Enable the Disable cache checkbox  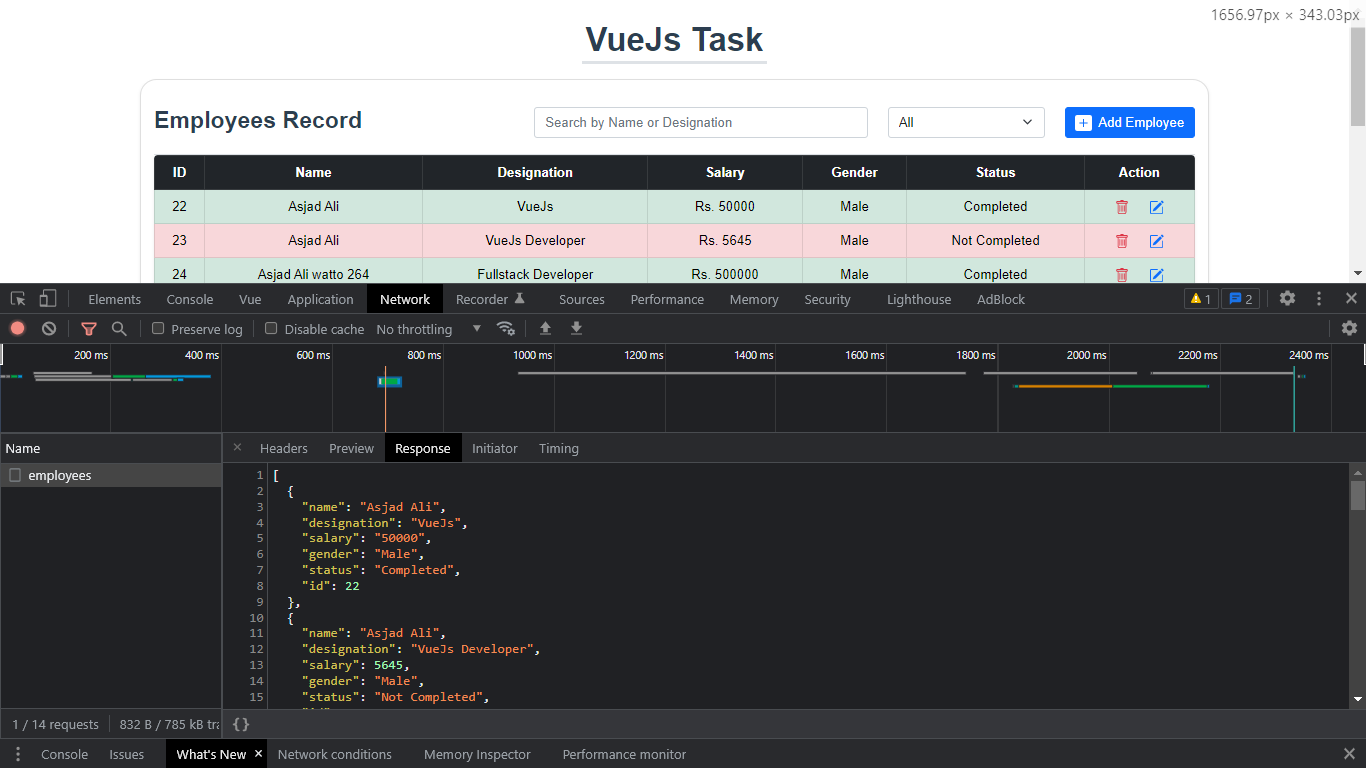point(271,328)
